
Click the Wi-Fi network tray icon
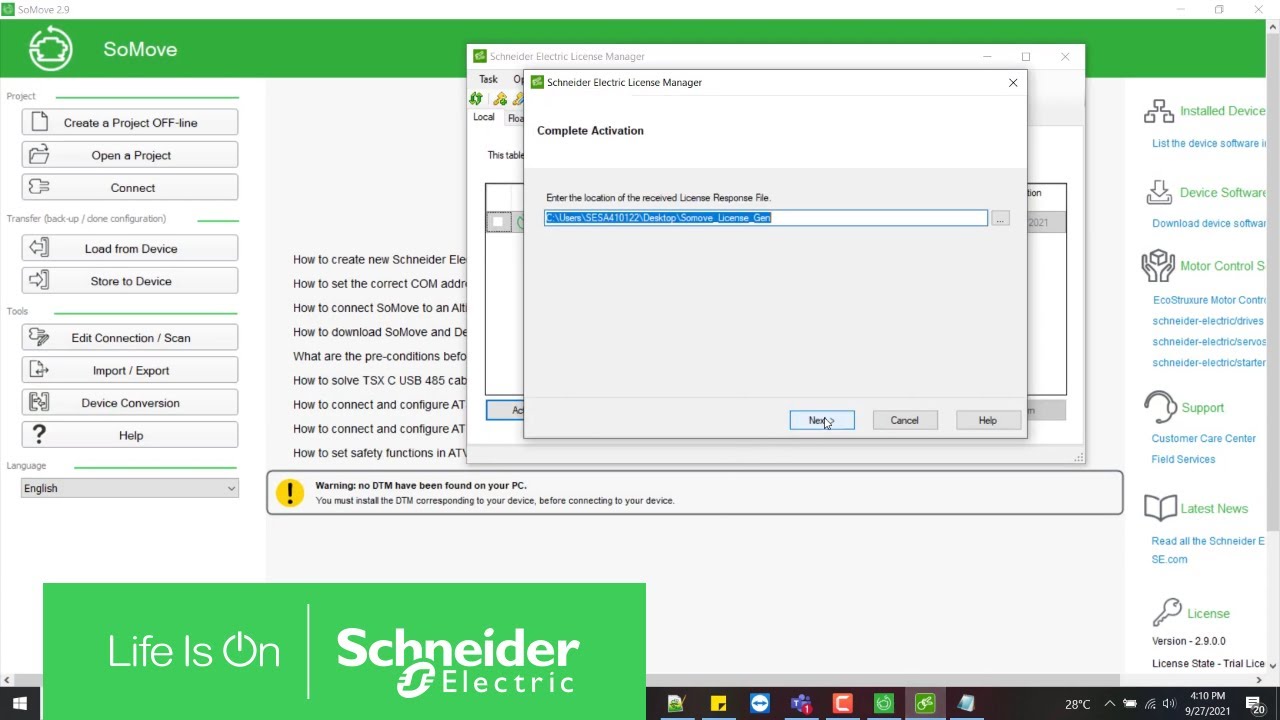point(1150,704)
